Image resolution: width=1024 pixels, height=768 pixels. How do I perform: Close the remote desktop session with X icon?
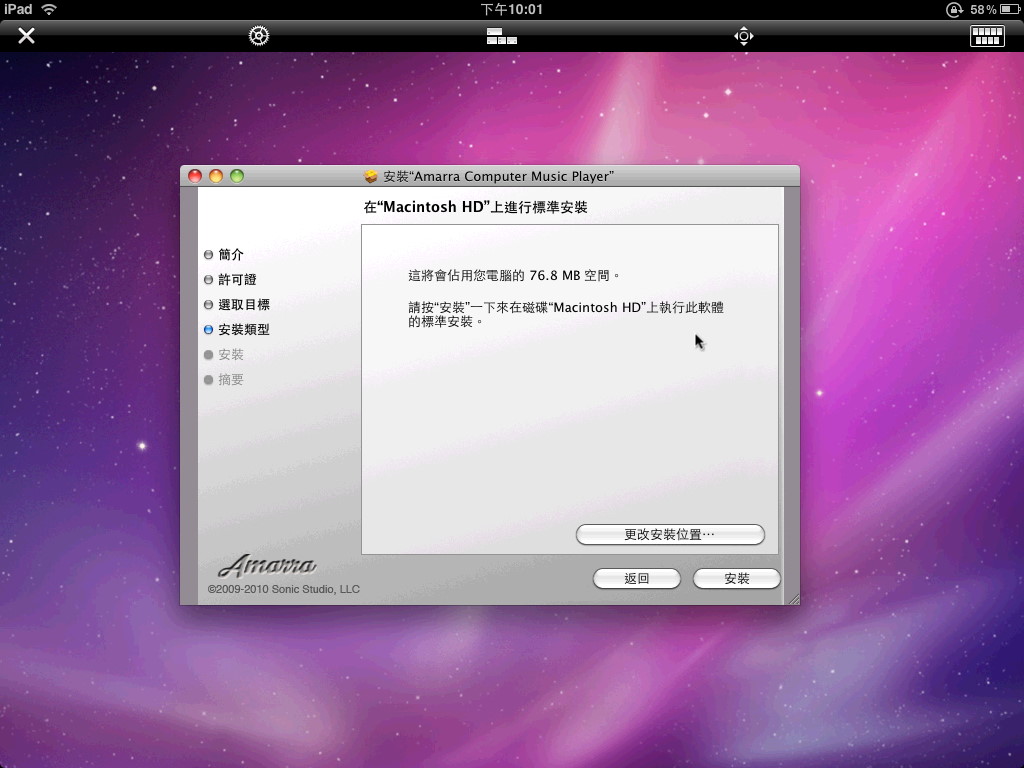coord(26,35)
